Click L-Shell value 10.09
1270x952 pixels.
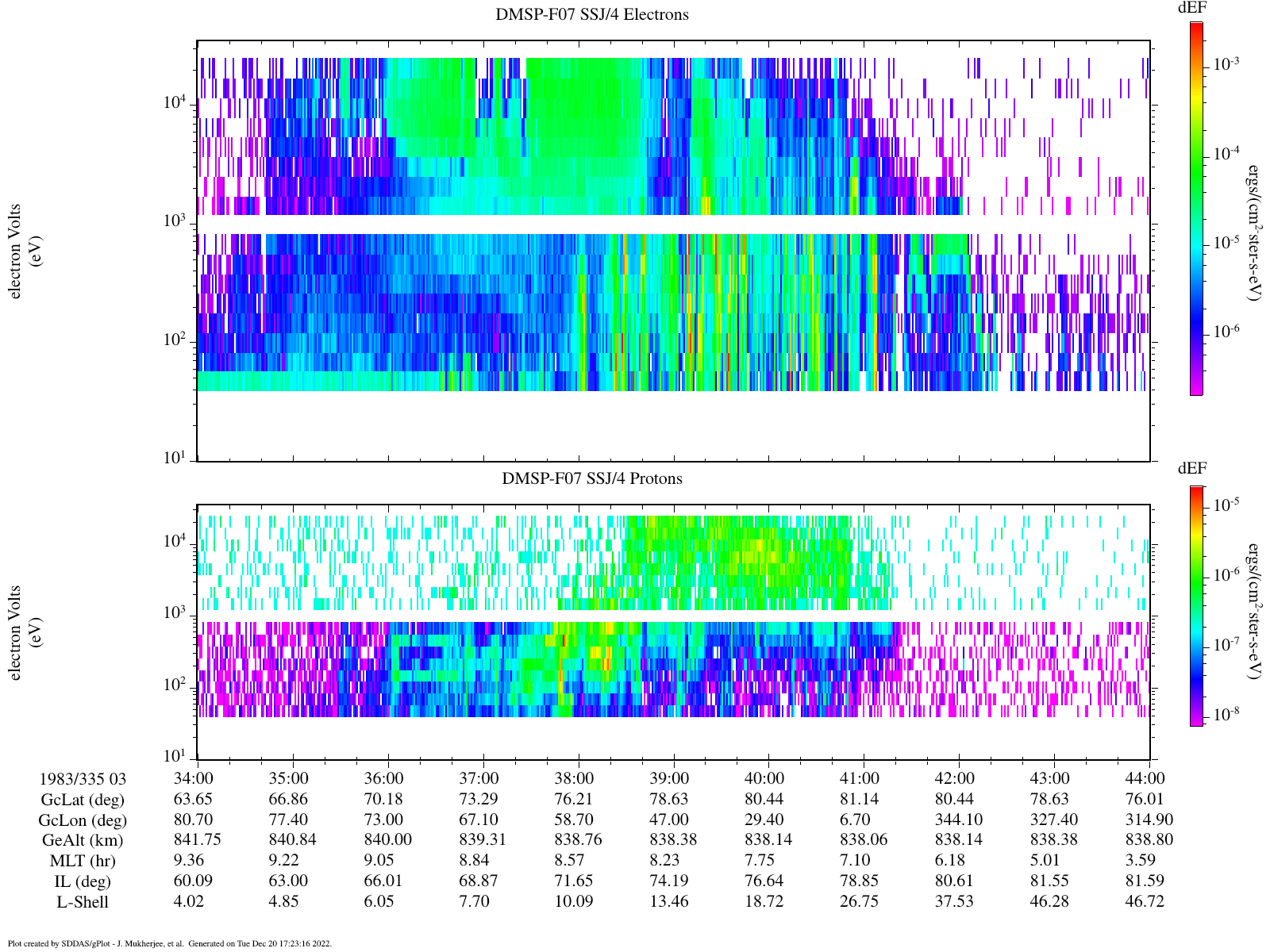574,901
